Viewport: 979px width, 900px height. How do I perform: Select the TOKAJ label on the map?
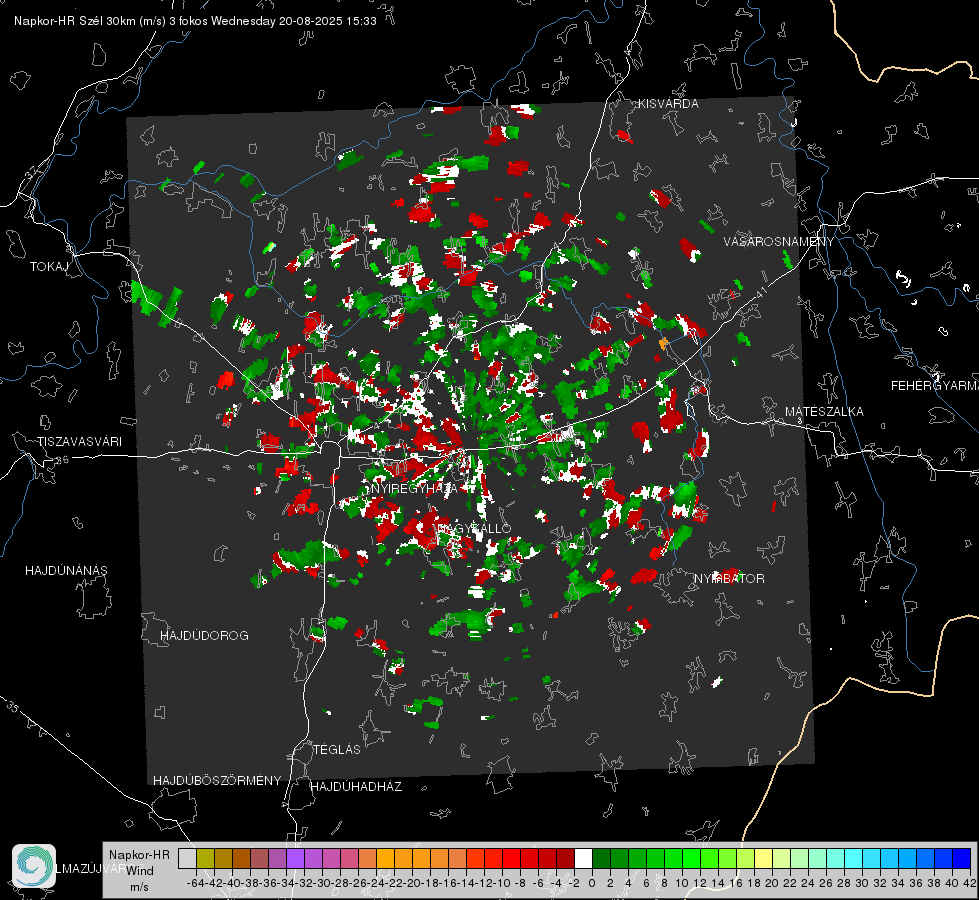pos(49,267)
